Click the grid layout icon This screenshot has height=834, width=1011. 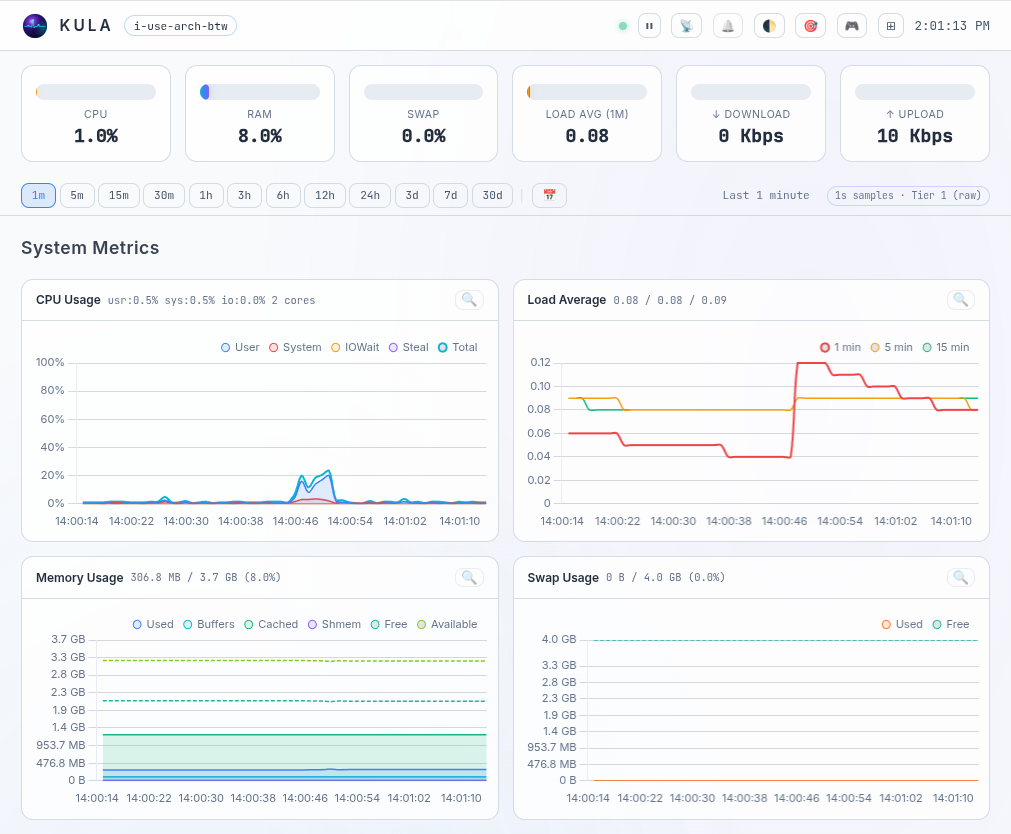click(890, 25)
